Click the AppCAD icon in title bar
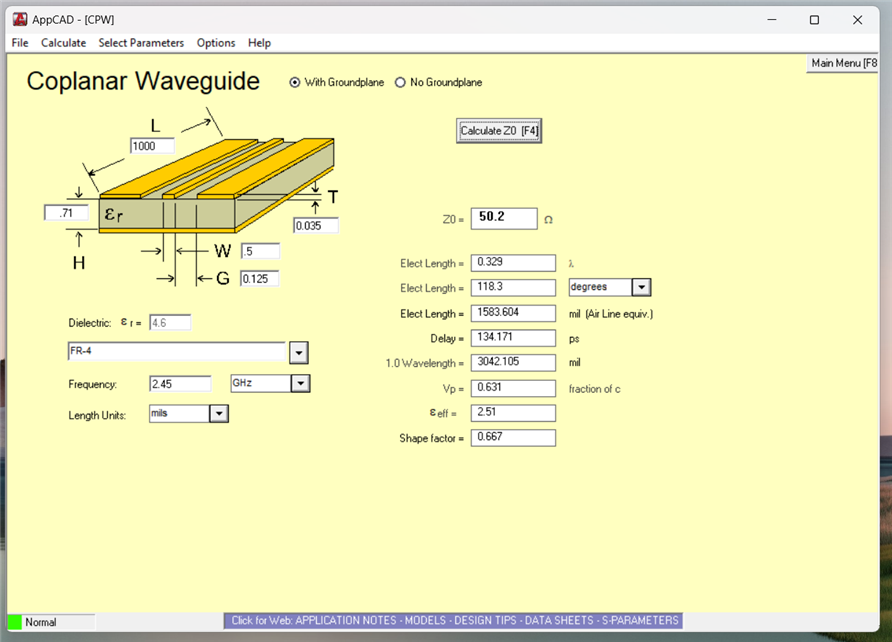The image size is (892, 642). coord(18,20)
